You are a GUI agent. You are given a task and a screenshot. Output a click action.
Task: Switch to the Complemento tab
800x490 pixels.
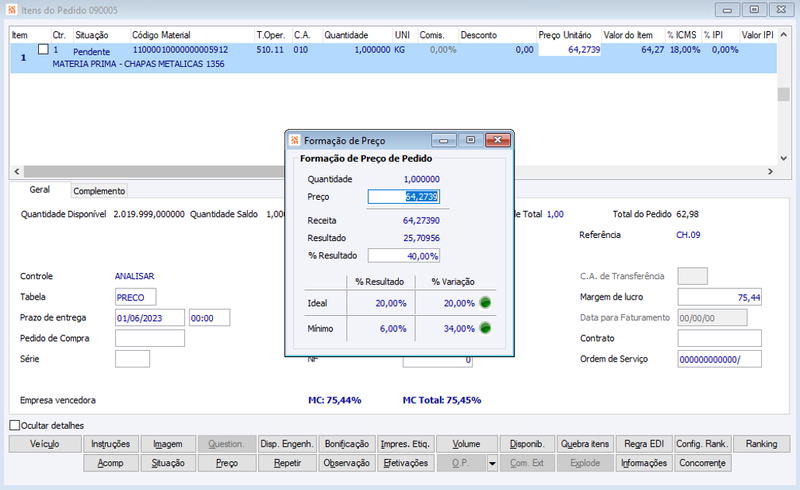(99, 191)
